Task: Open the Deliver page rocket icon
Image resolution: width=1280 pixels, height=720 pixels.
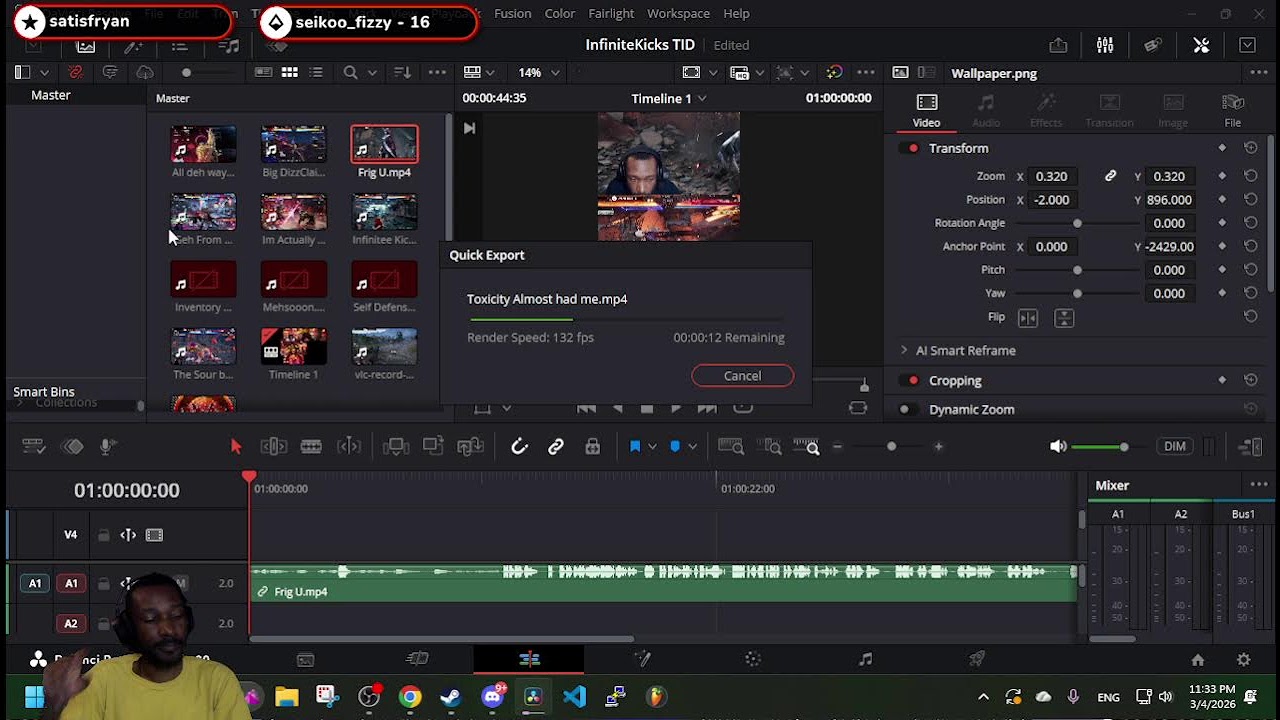Action: [x=977, y=659]
